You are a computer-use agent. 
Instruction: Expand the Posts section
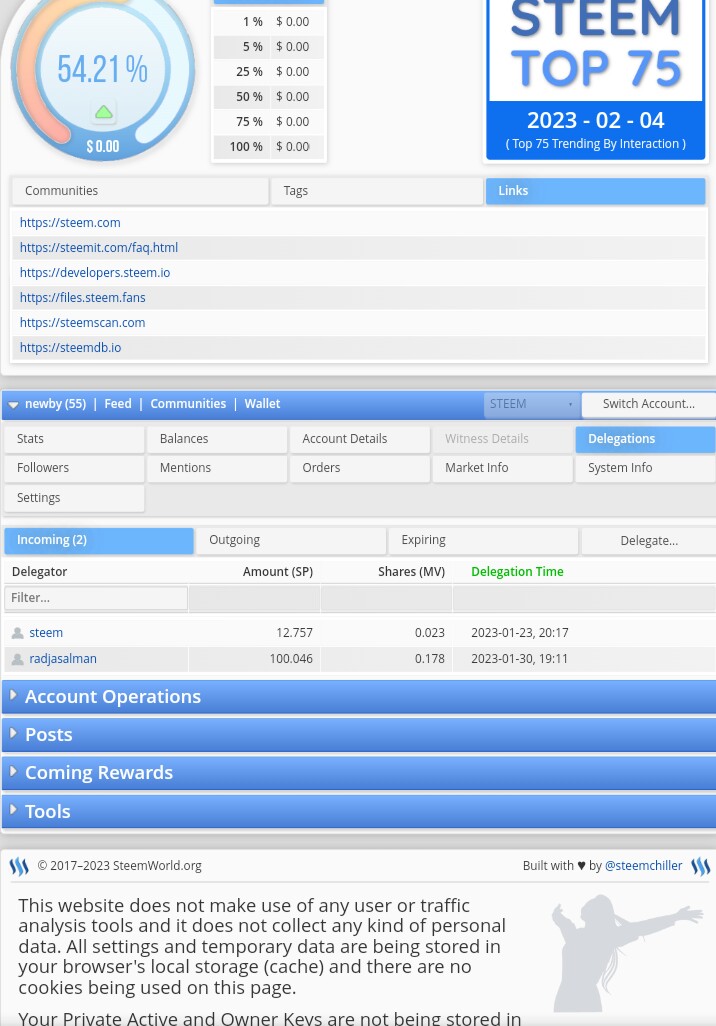tap(359, 735)
